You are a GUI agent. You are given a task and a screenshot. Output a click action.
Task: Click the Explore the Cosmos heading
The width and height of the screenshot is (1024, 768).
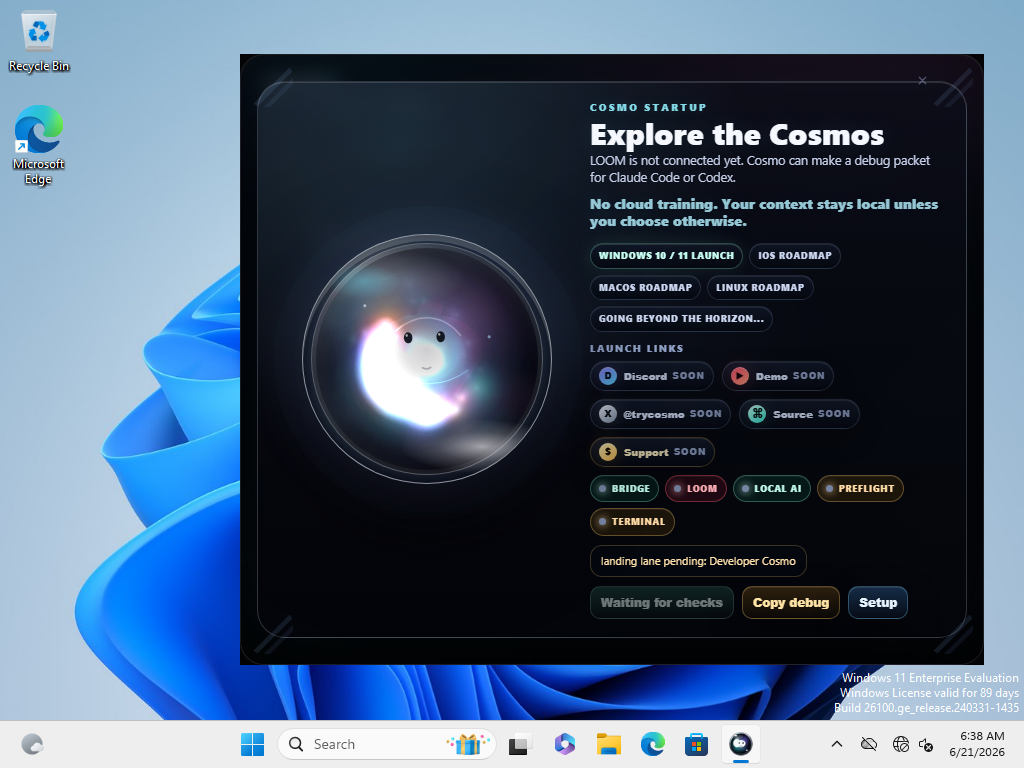(737, 135)
